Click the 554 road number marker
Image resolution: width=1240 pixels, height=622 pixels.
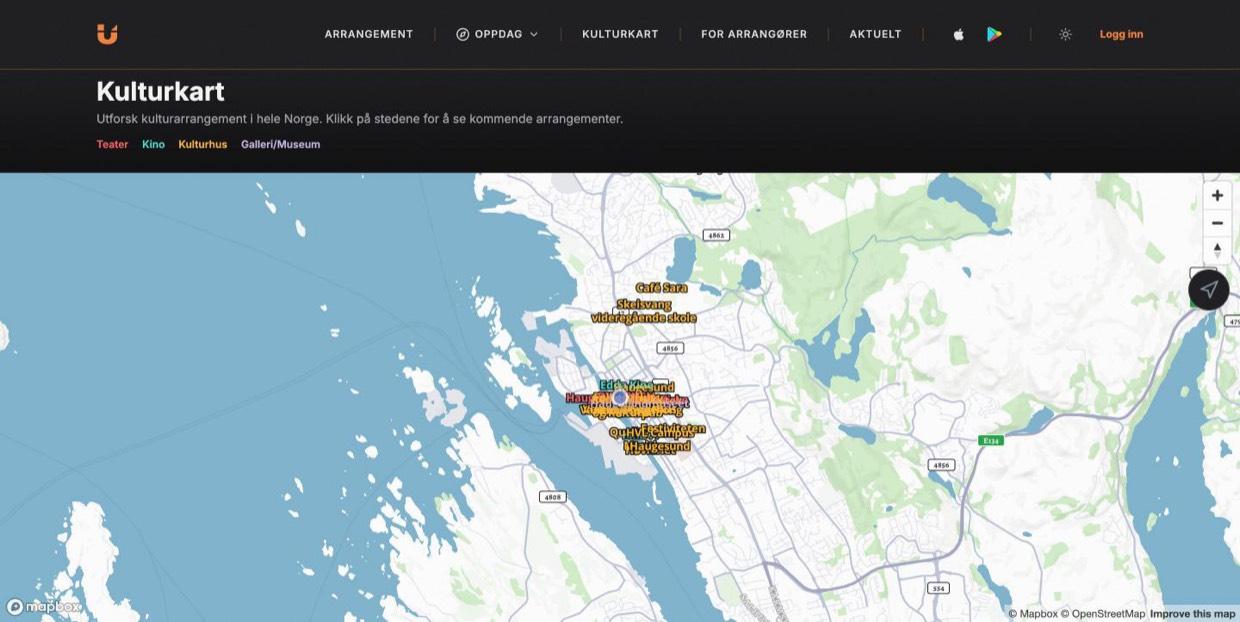pos(938,587)
